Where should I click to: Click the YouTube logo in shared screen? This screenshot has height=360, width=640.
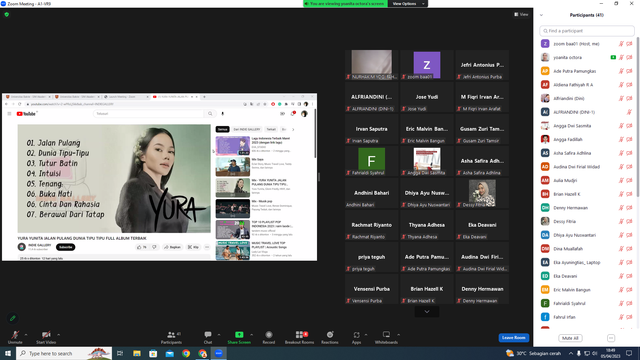pos(27,114)
